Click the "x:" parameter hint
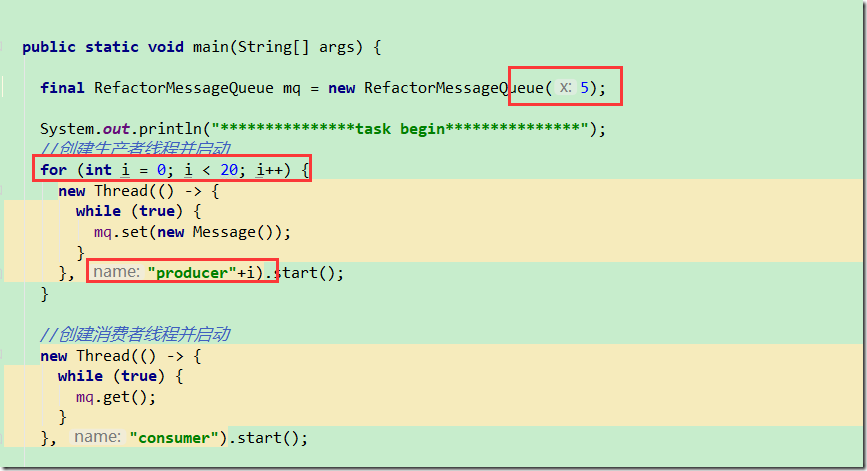Image resolution: width=867 pixels, height=471 pixels. [x=565, y=87]
